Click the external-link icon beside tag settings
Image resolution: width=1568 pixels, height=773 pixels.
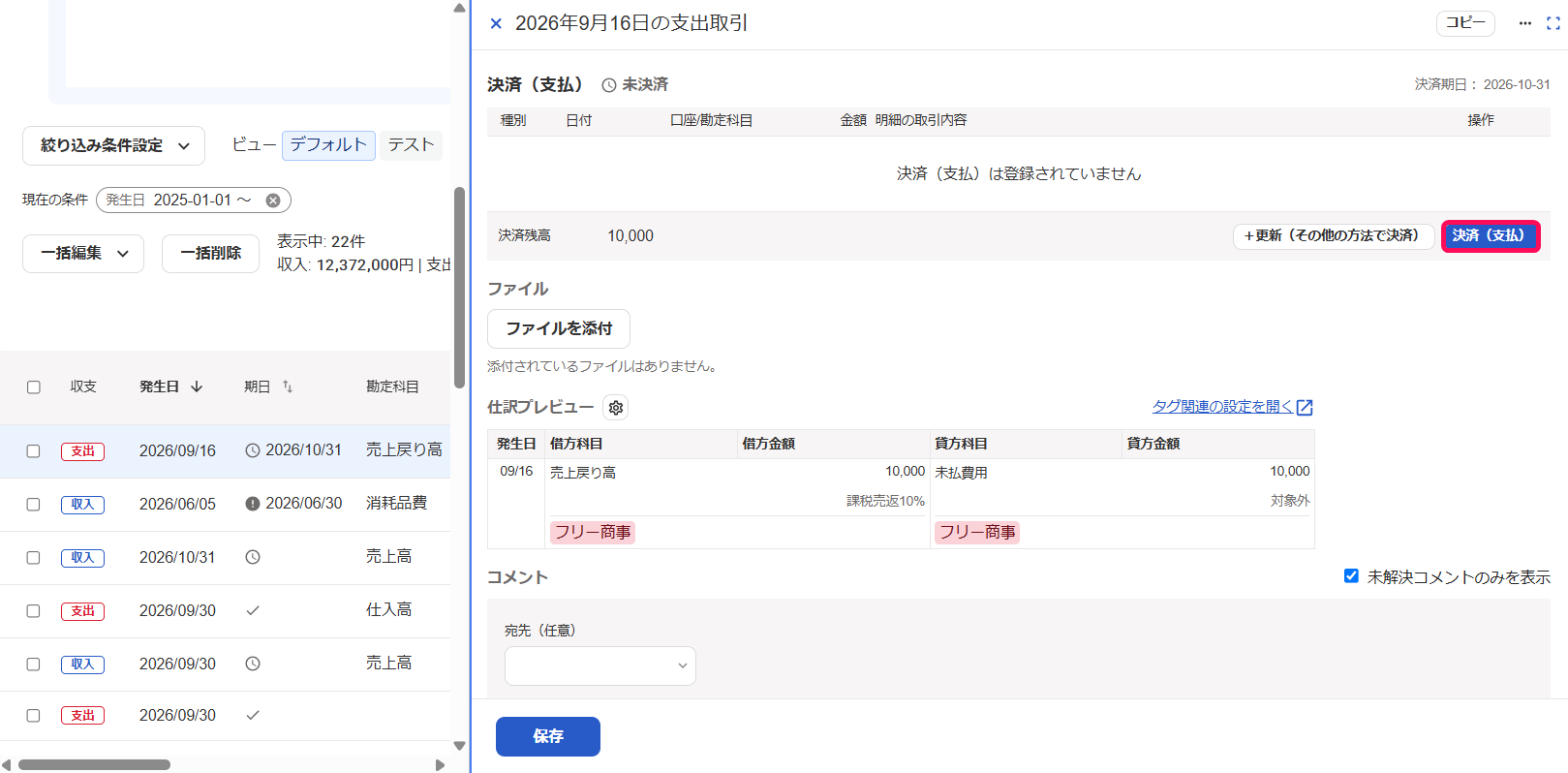(x=1305, y=408)
